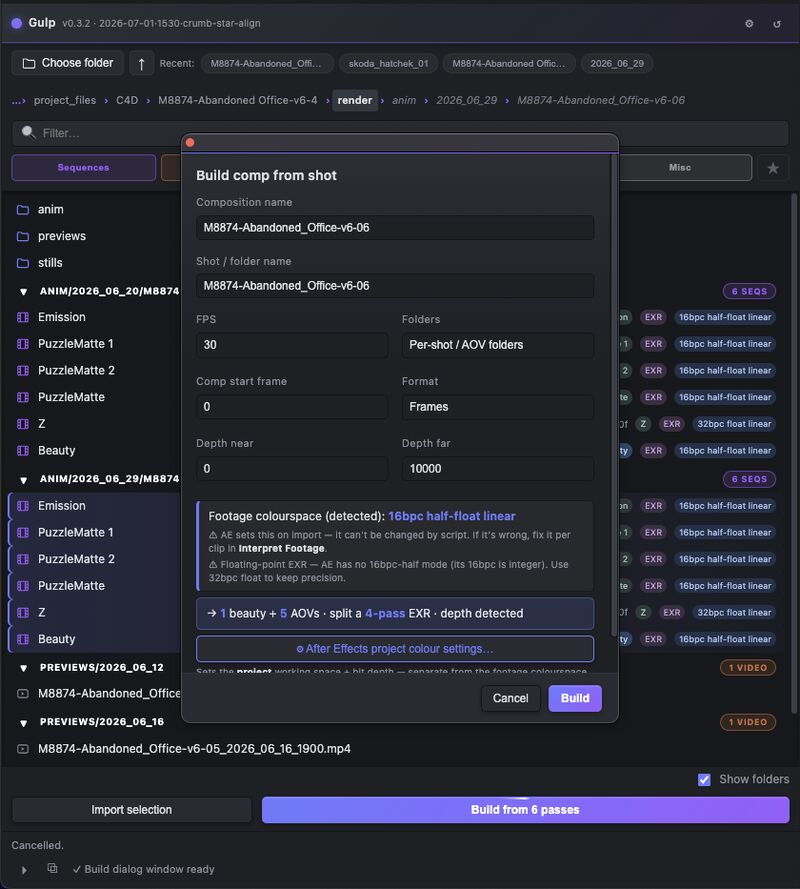800x889 pixels.
Task: Collapse the PREVIEWS/2026_06_16 group
Action: (x=23, y=723)
